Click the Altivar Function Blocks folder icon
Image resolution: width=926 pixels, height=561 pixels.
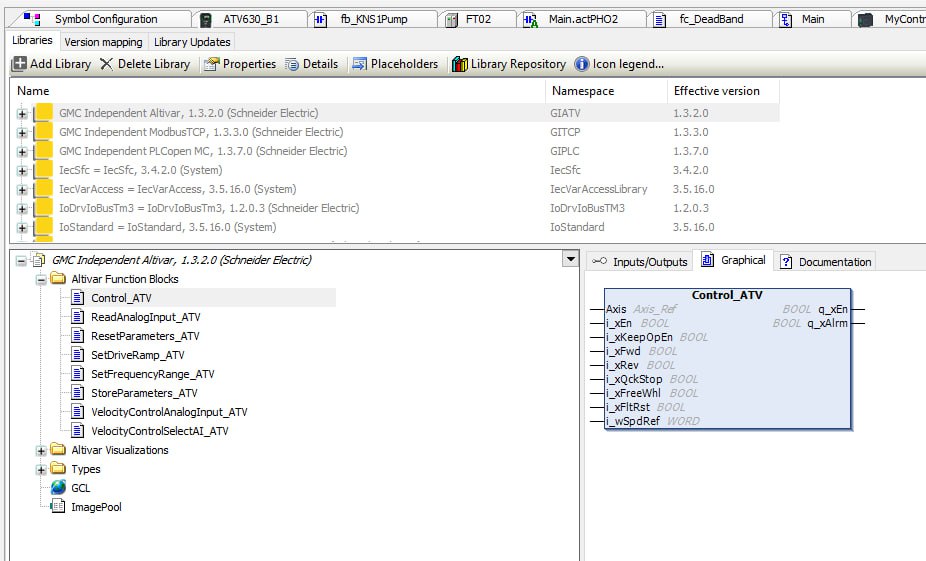tap(58, 278)
